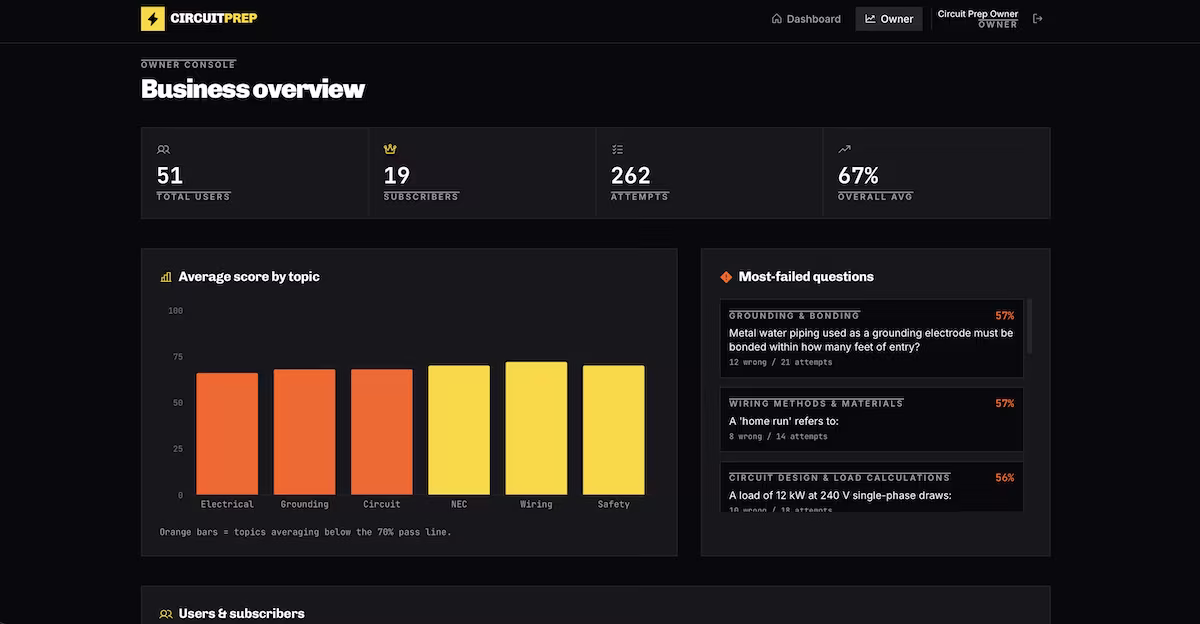Image resolution: width=1200 pixels, height=624 pixels.
Task: Select the Wiring bar in chart
Action: click(536, 428)
